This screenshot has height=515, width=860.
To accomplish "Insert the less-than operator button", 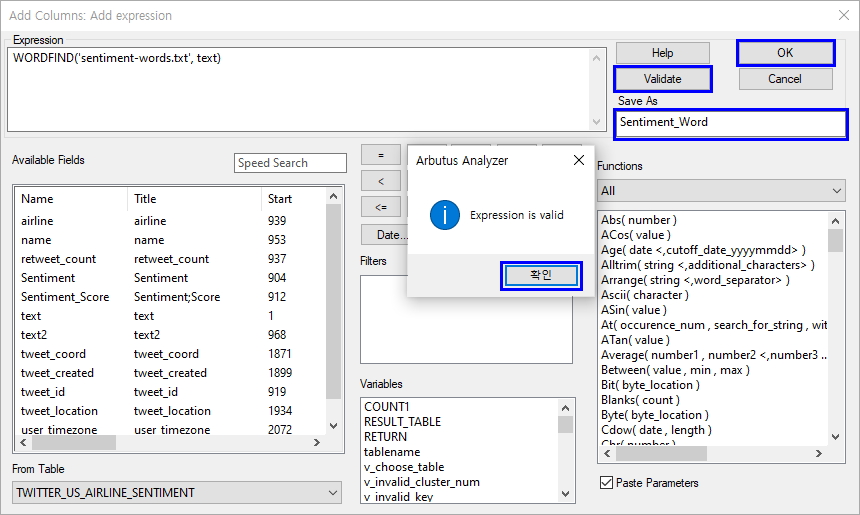I will pos(381,181).
